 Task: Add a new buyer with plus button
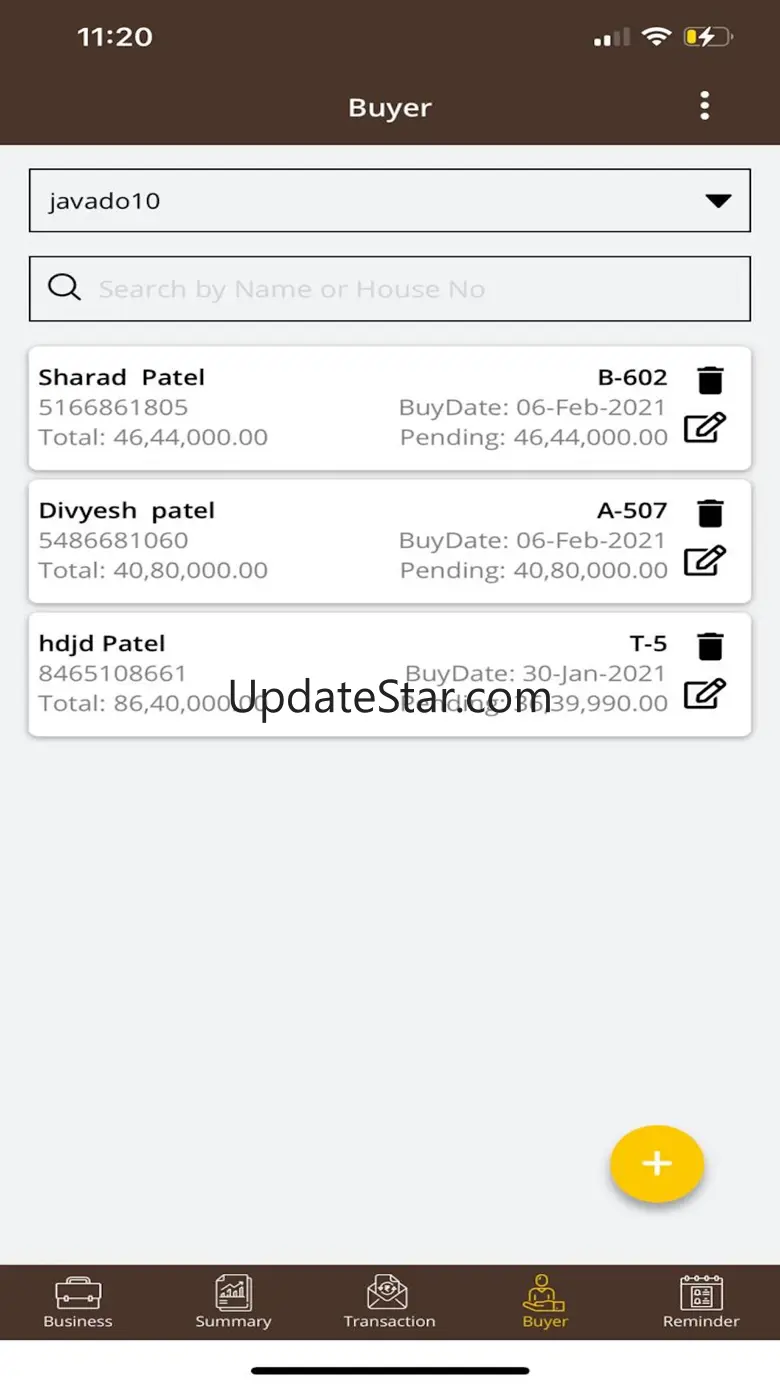(x=657, y=1163)
